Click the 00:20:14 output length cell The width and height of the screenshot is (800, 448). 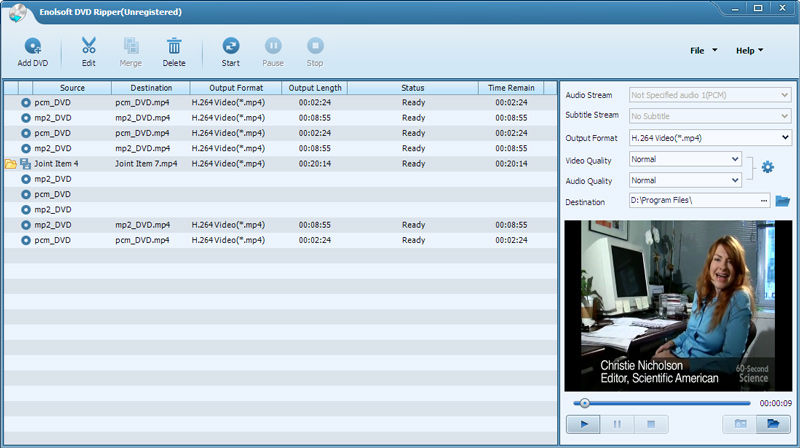[x=315, y=164]
